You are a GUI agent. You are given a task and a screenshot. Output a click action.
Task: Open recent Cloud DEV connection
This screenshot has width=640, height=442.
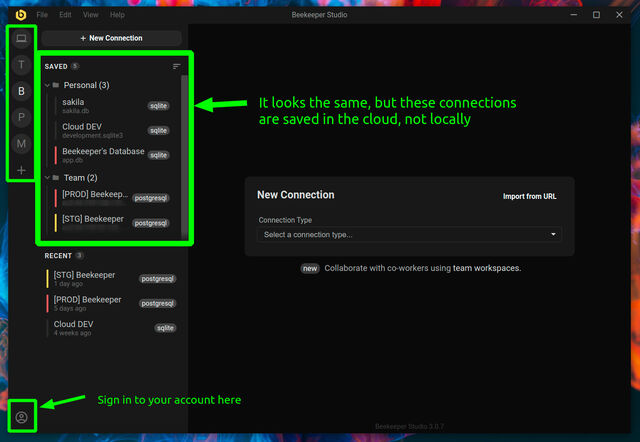tap(111, 328)
